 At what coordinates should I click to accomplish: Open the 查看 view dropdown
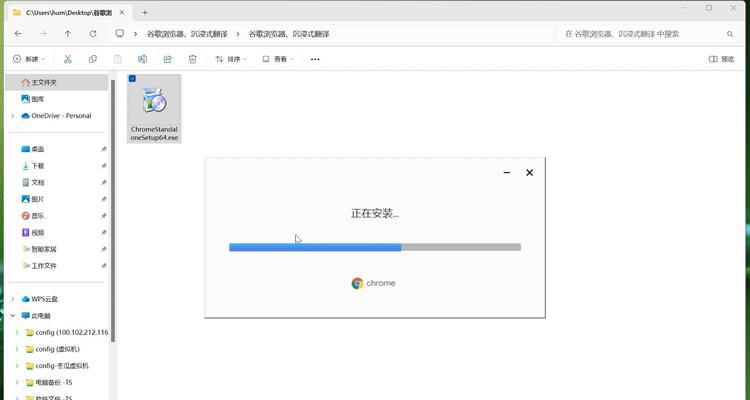(278, 59)
